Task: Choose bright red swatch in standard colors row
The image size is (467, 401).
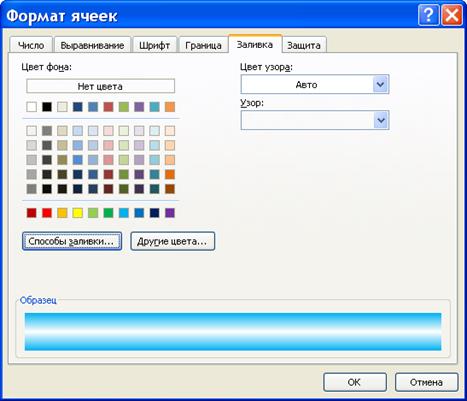Action: [x=47, y=213]
